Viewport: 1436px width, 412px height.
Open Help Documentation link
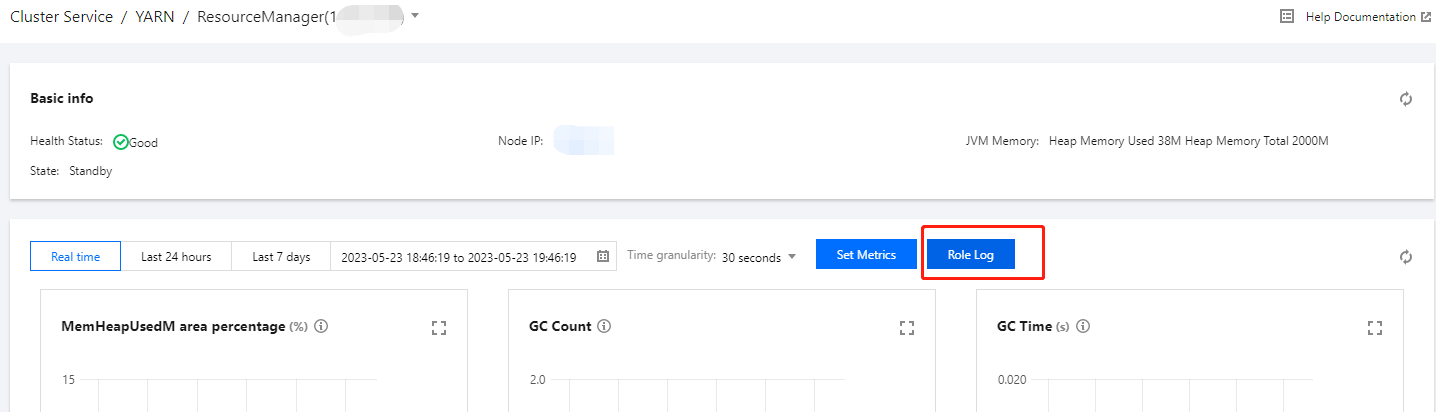click(1360, 17)
